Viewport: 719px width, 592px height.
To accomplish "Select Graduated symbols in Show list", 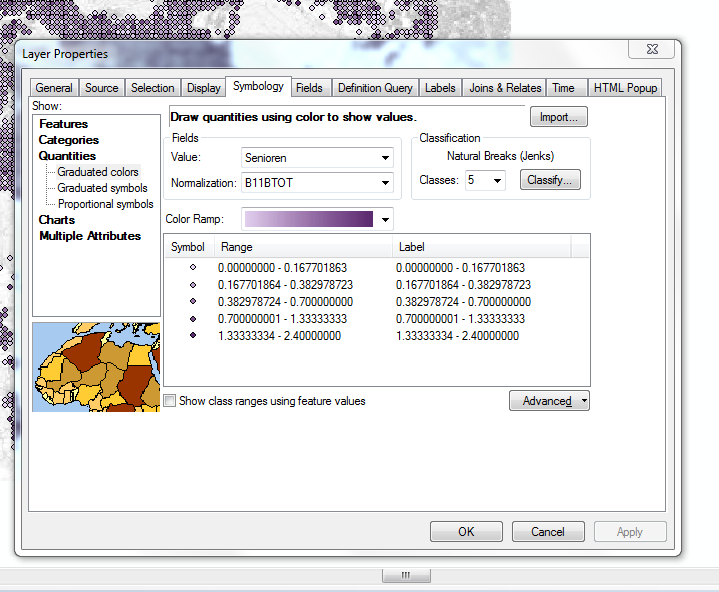I will [x=102, y=188].
